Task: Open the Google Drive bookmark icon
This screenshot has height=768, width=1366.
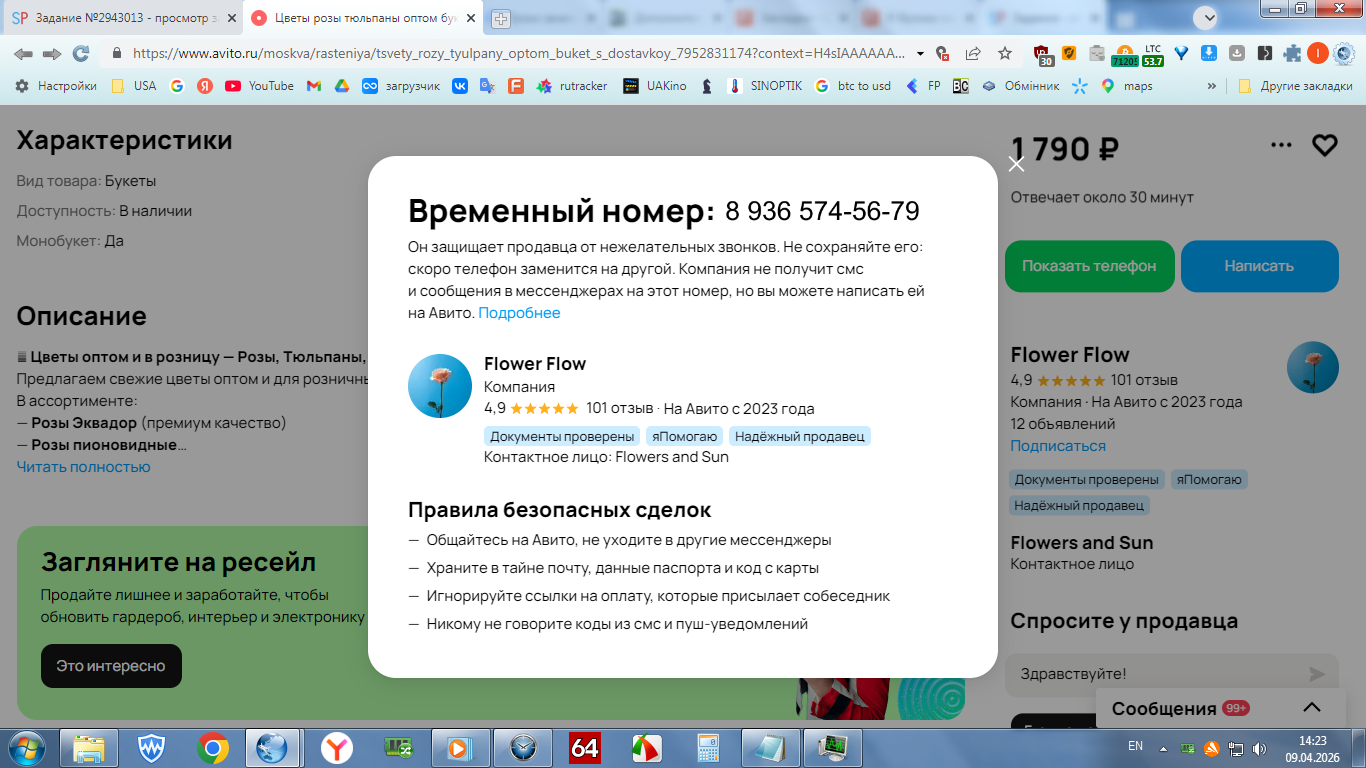Action: (341, 86)
